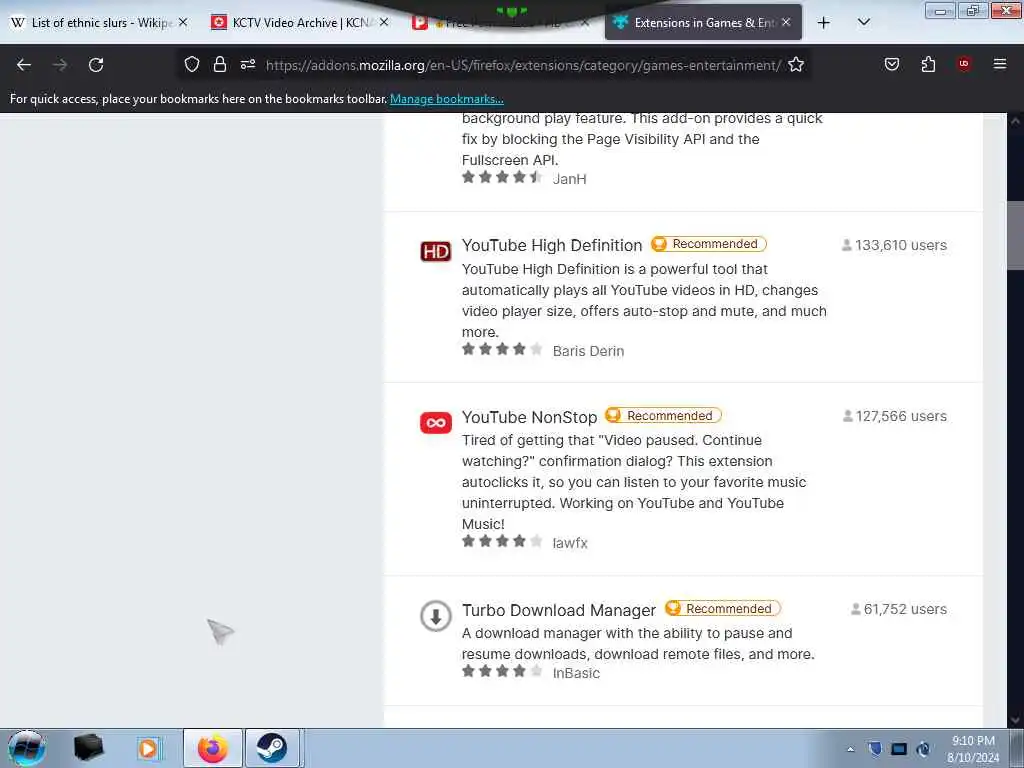Close the List of ethnic slurs tab
Viewport: 1024px width, 768px height.
183,22
